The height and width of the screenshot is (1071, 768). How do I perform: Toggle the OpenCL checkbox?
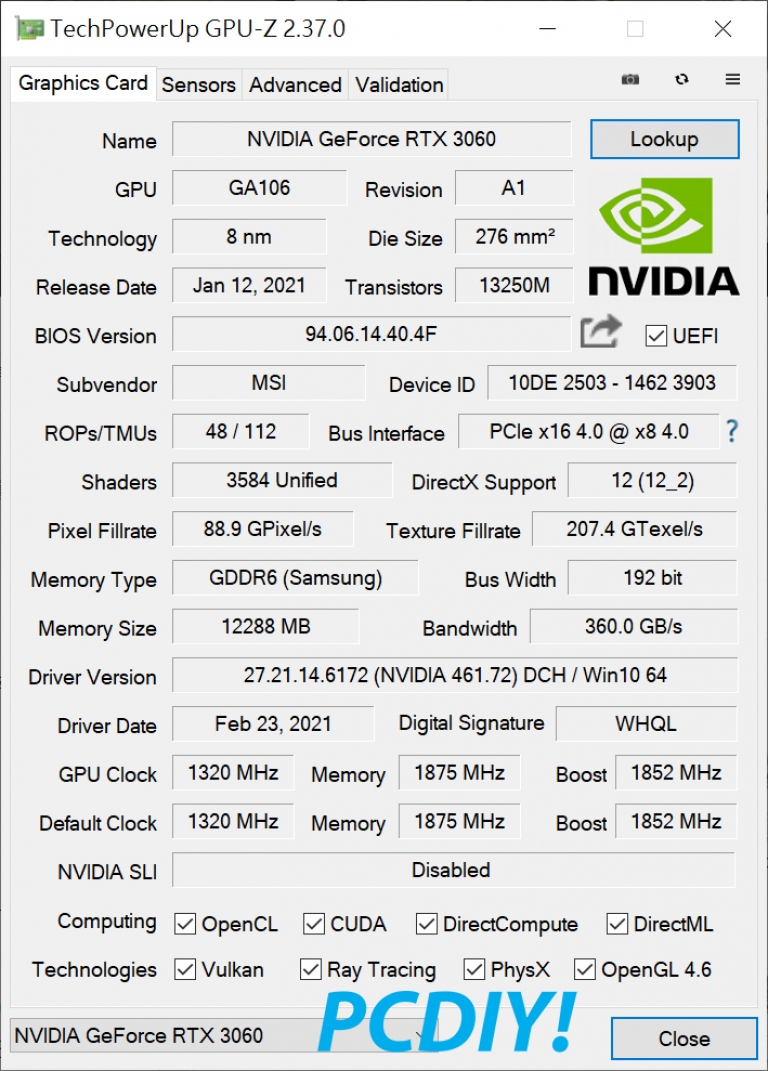click(185, 924)
